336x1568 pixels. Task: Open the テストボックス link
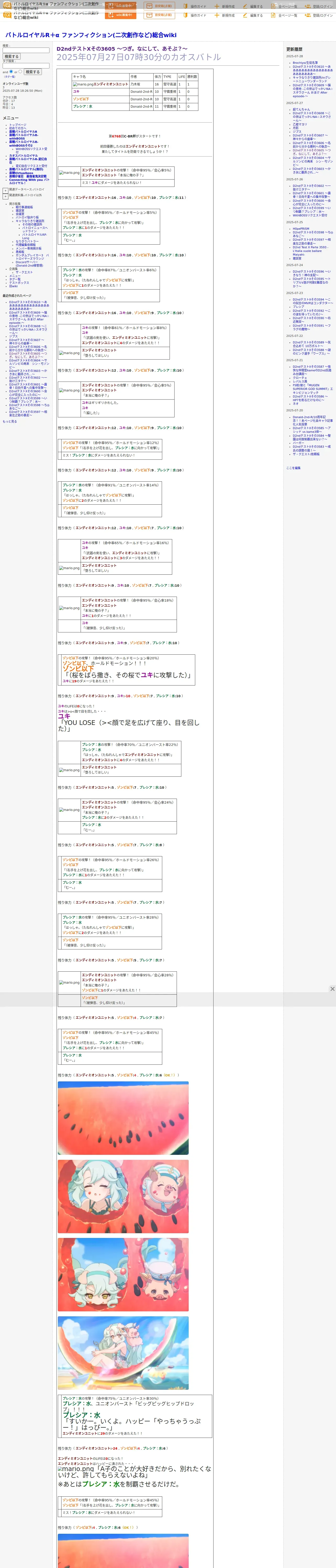coord(19,283)
